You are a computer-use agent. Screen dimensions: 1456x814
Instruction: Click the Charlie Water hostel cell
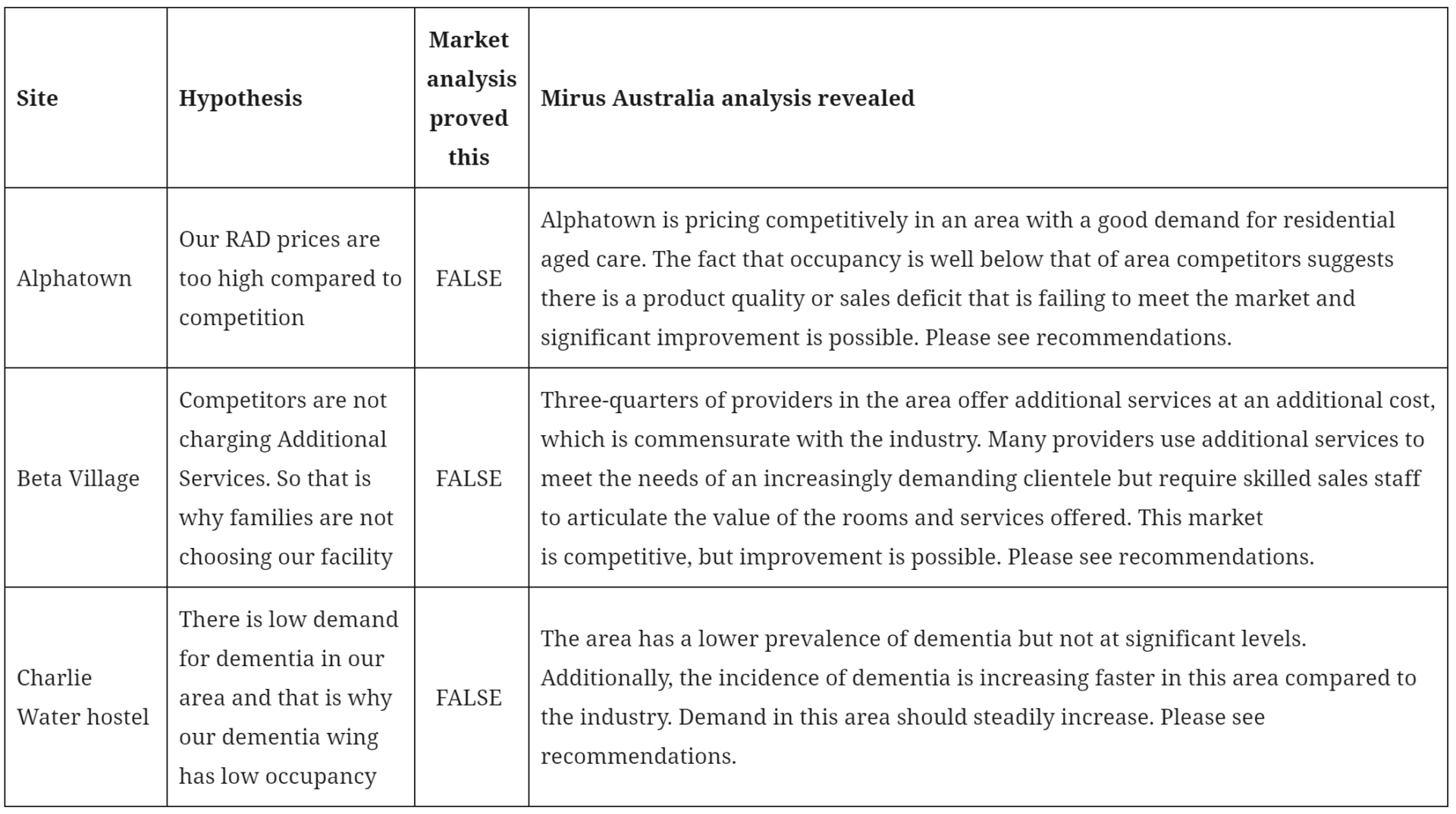(x=82, y=697)
